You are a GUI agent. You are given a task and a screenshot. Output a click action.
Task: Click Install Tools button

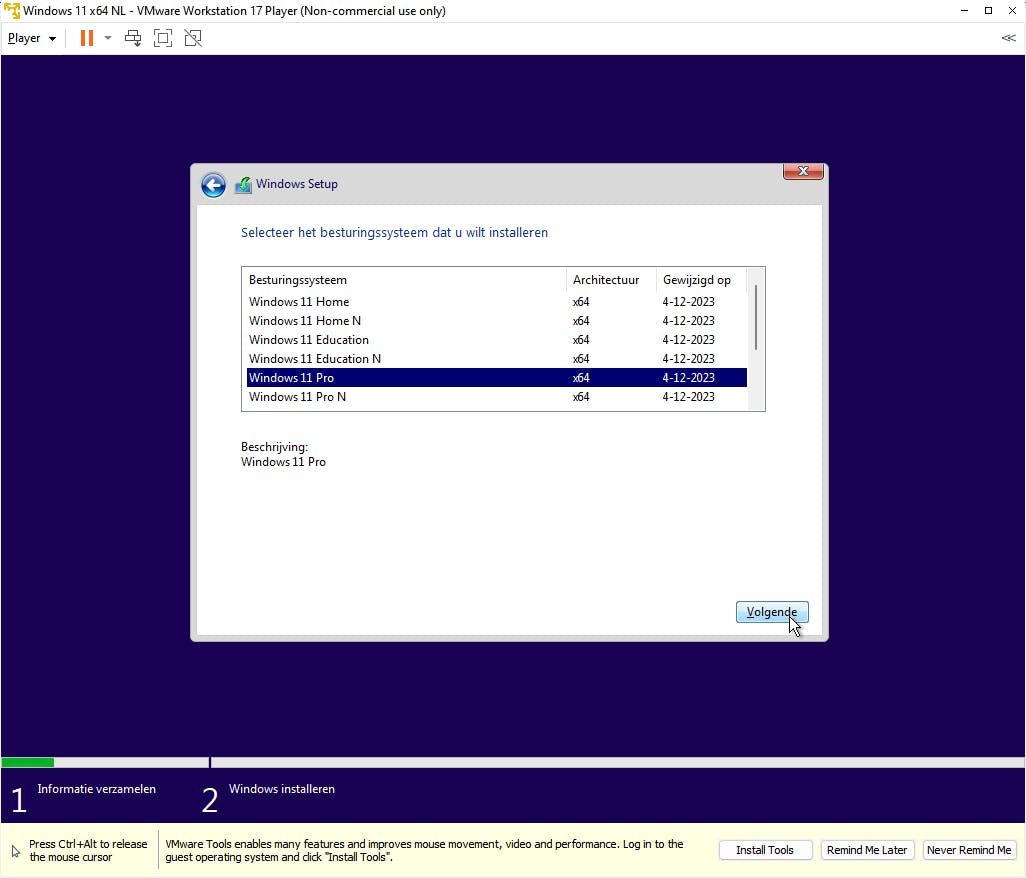(765, 850)
